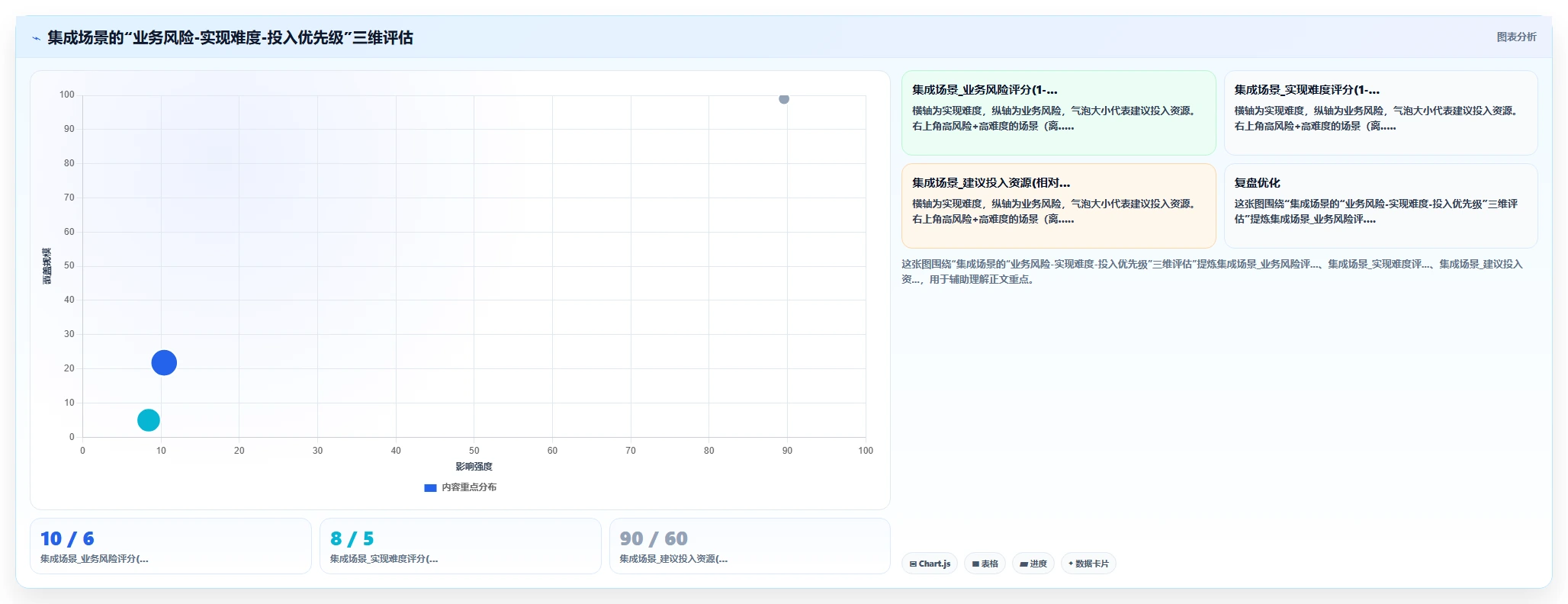Click the 表格 tag
This screenshot has height=604, width=1568.
(x=985, y=564)
